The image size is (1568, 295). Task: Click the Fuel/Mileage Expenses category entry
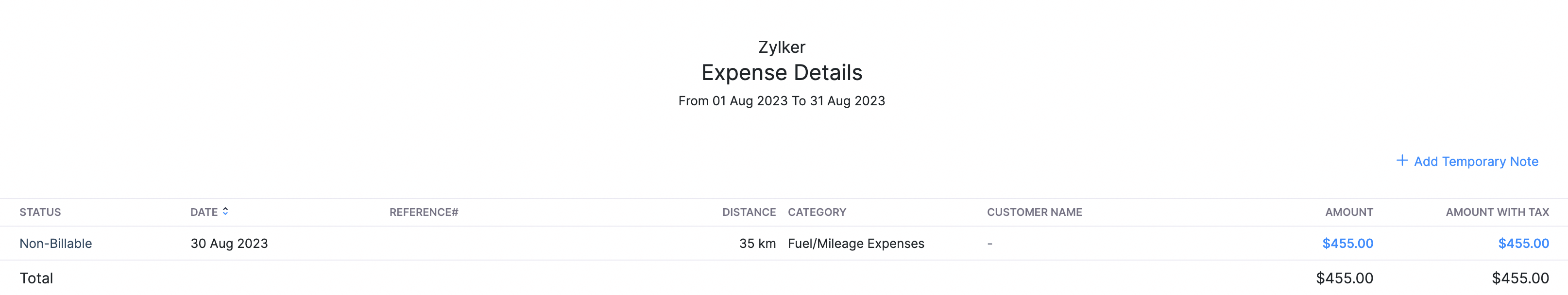[855, 243]
